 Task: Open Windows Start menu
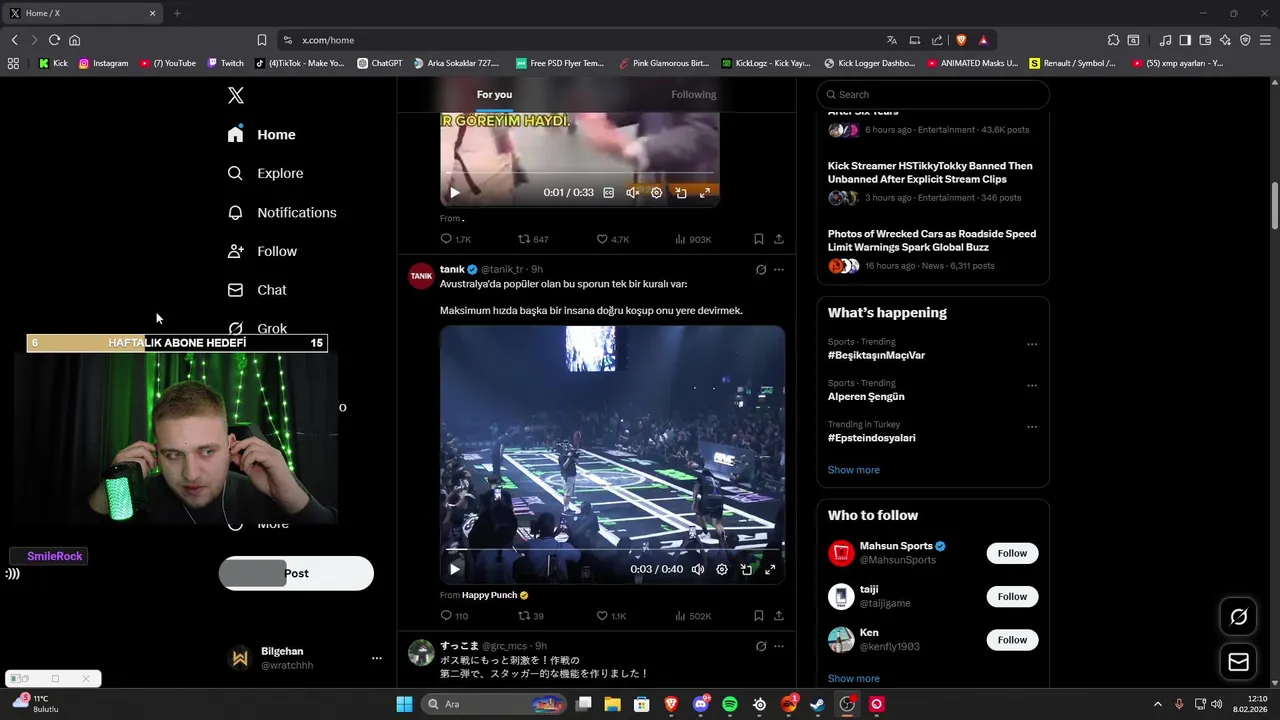tap(404, 704)
